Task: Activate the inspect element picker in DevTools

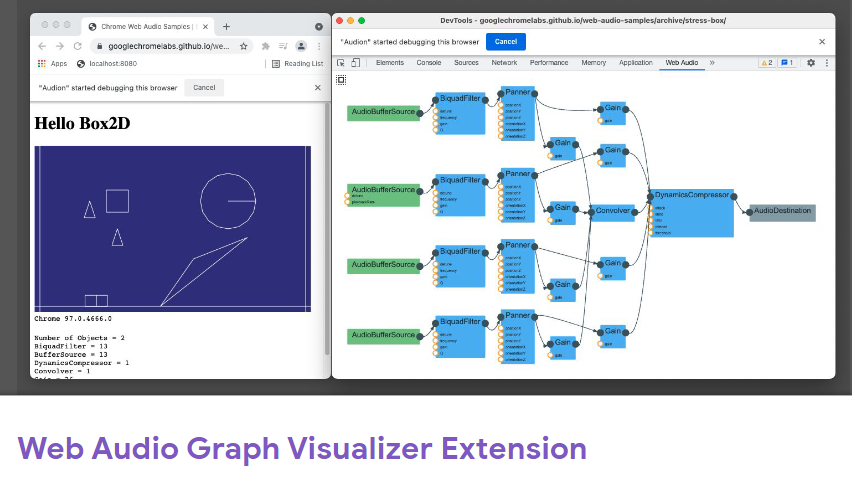Action: [341, 63]
